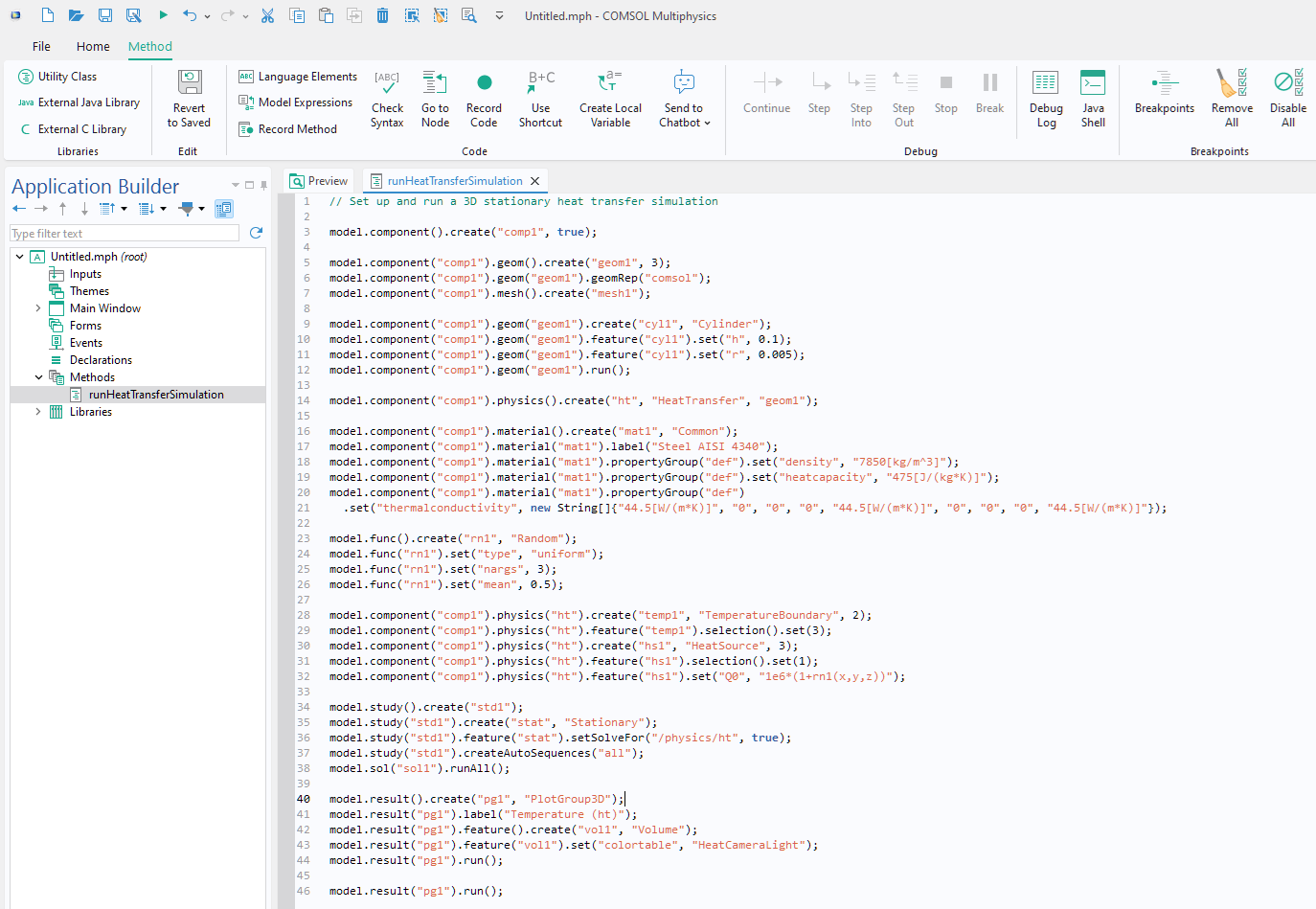Image resolution: width=1316 pixels, height=909 pixels.
Task: Collapse the Untitled.mph root node
Action: pos(19,257)
